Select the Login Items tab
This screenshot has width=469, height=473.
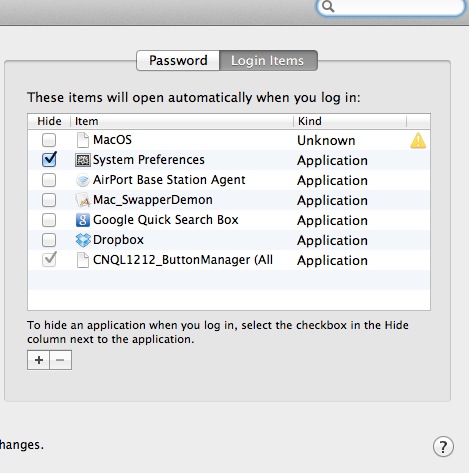[268, 61]
